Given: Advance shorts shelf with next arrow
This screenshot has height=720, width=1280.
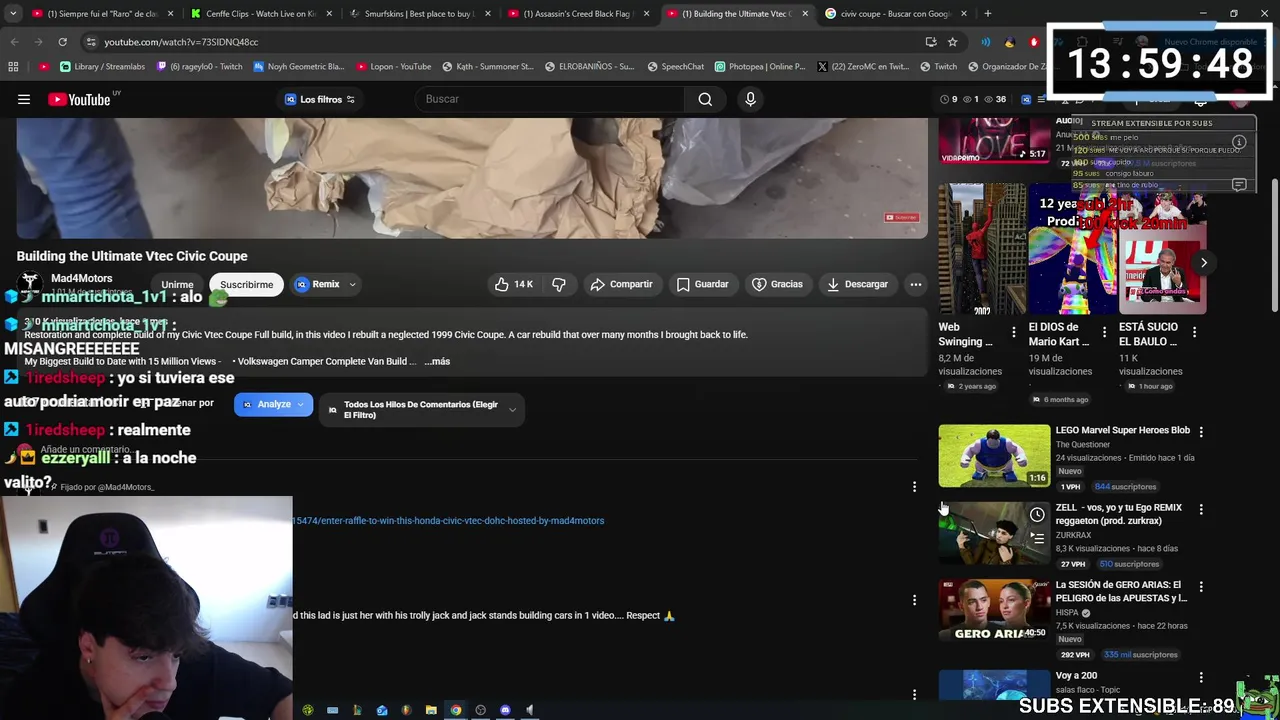Looking at the screenshot, I should point(1204,263).
